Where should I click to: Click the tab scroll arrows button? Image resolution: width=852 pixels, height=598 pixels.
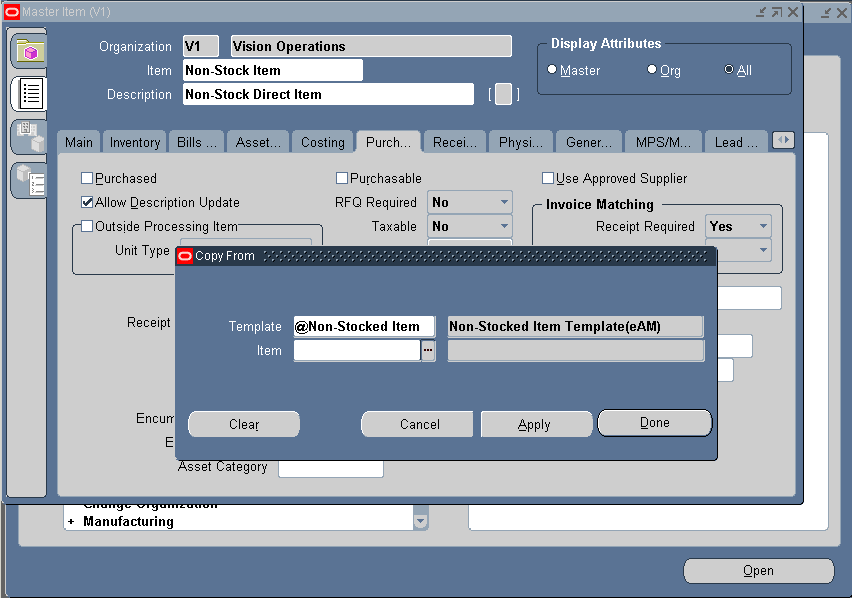783,140
